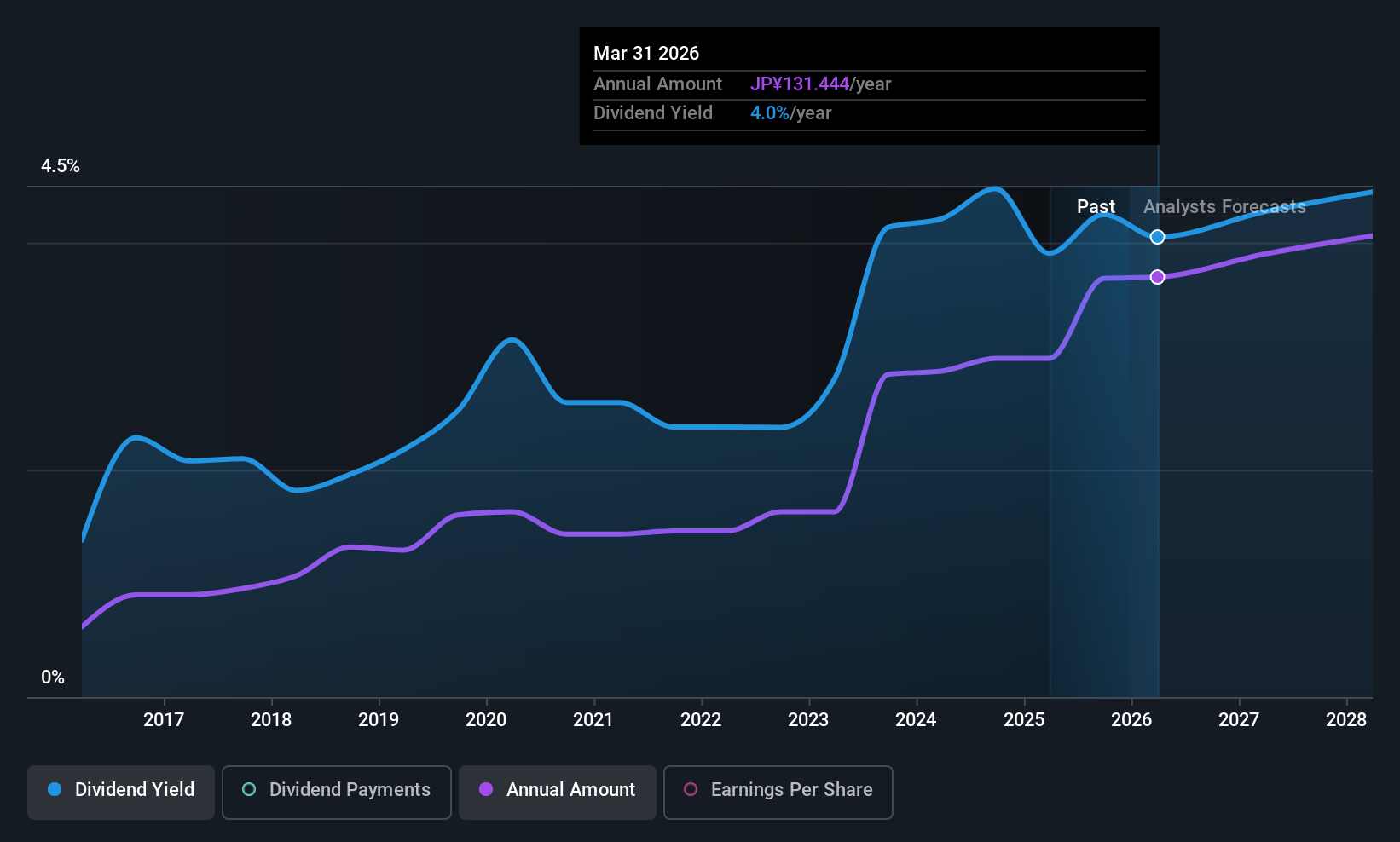Select the blue Dividend Yield data point
Screen dimensions: 1400x842
pyautogui.click(x=1157, y=237)
